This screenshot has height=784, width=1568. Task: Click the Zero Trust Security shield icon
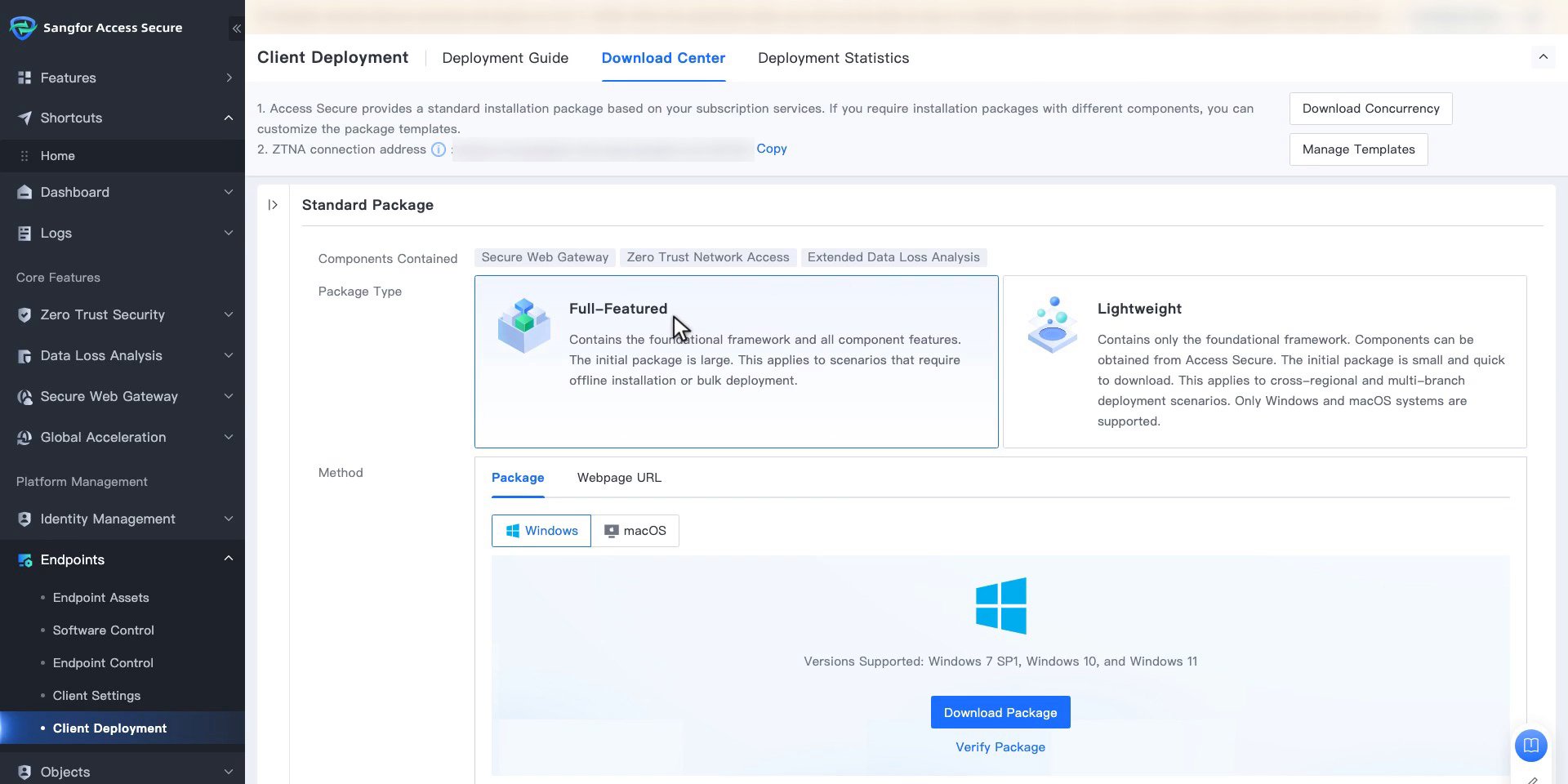[24, 314]
